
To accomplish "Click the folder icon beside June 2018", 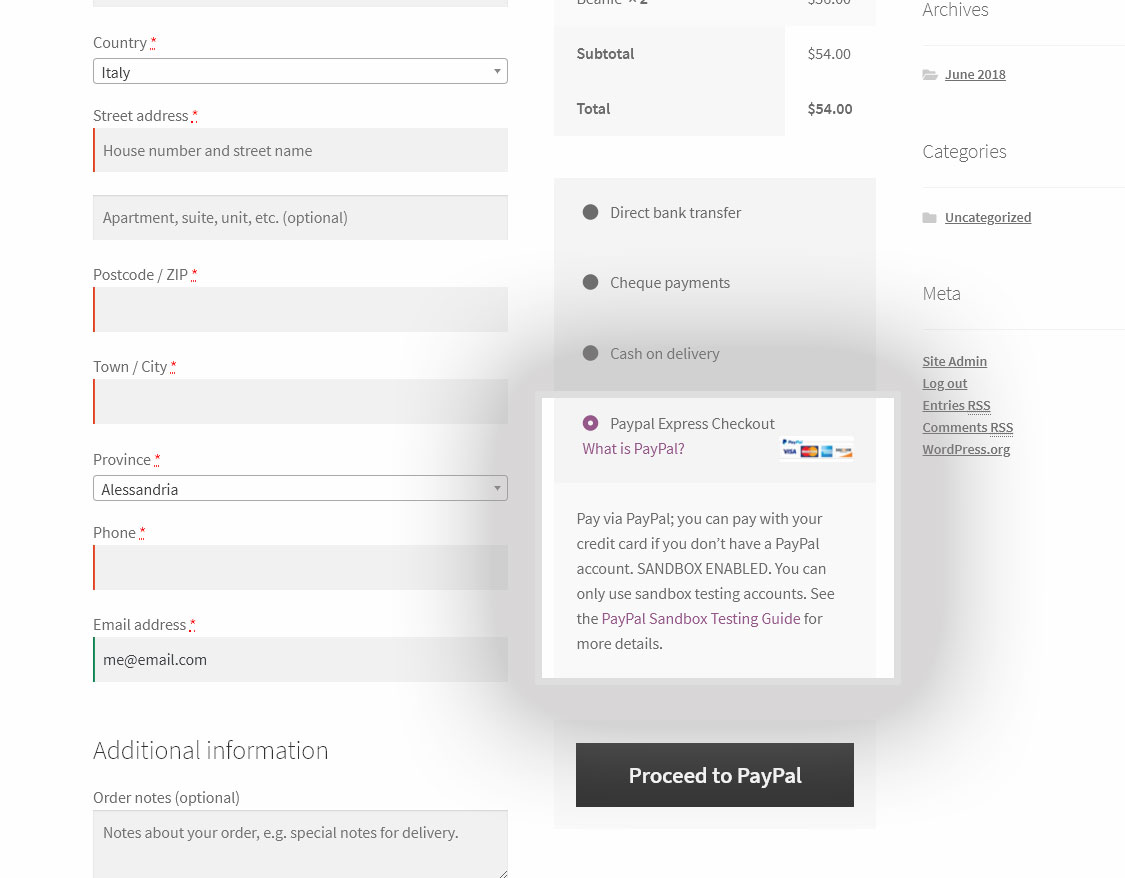I will coord(930,75).
